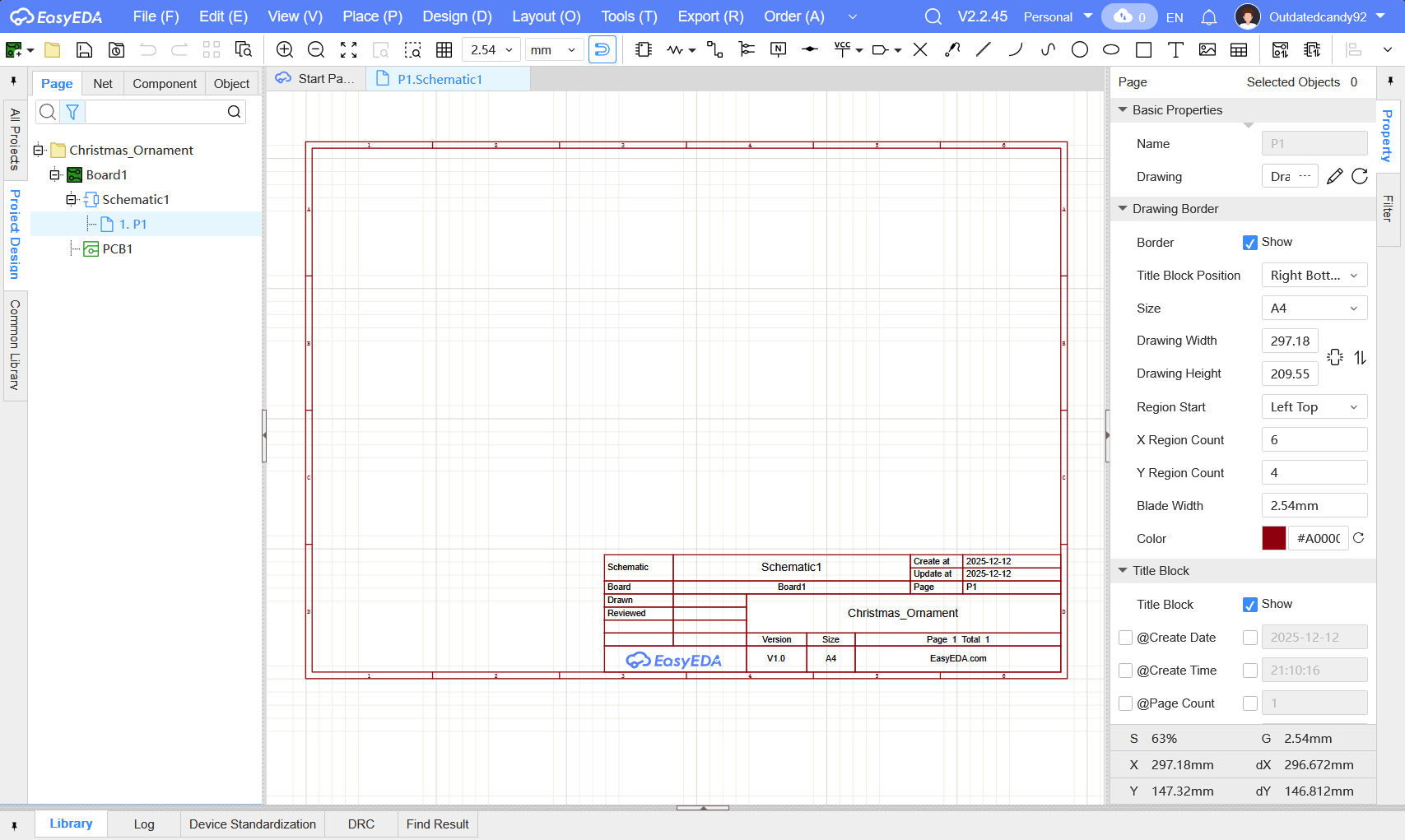This screenshot has width=1405, height=840.
Task: Collapse the Christmas_Ornament project tree node
Action: (38, 151)
